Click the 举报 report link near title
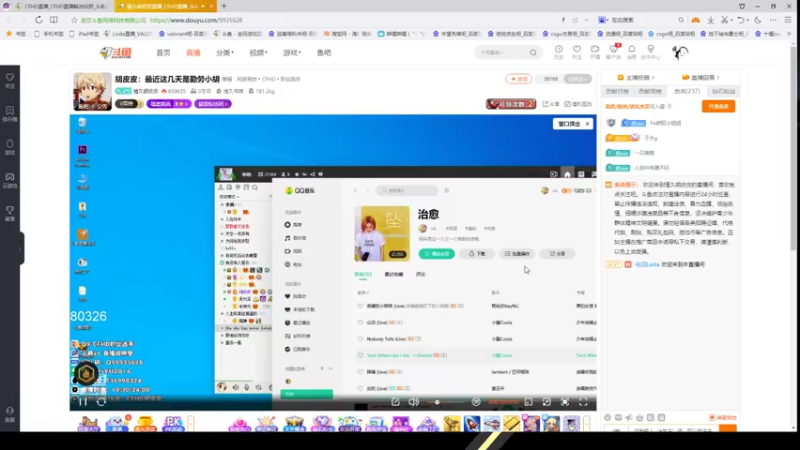Screen dimensions: 800x450 (x=227, y=79)
